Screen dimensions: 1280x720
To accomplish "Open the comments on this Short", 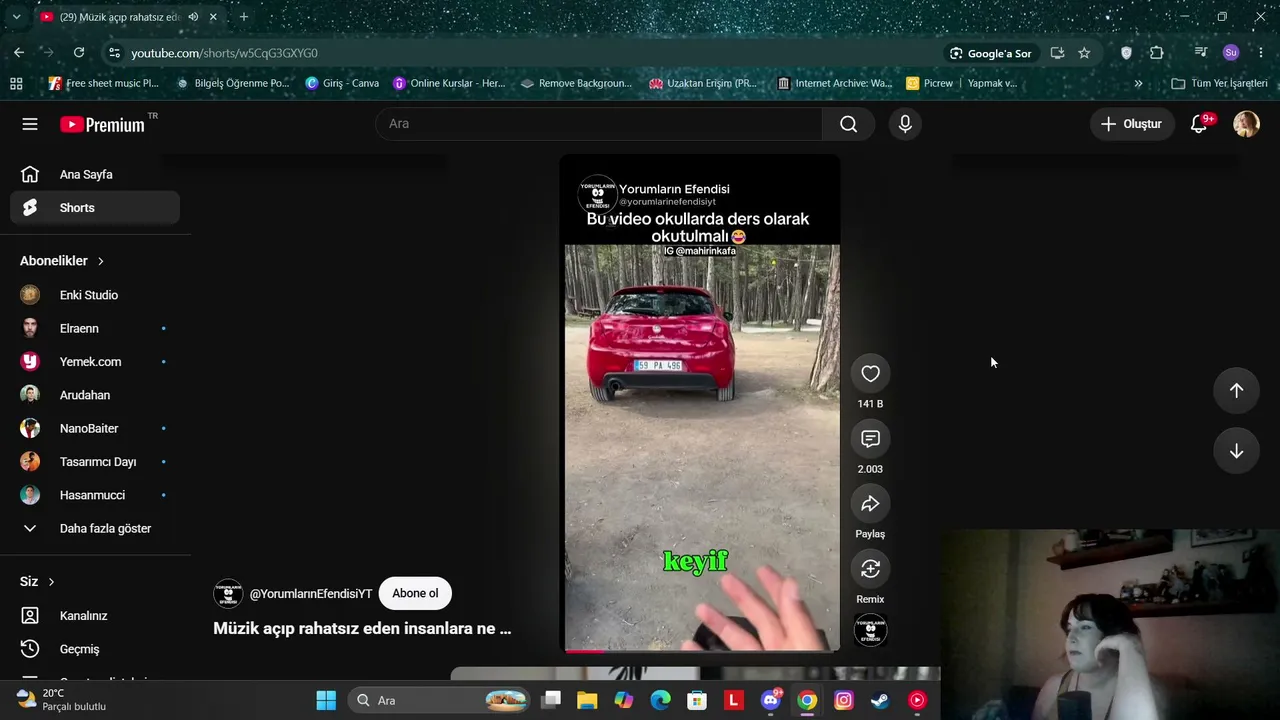I will click(870, 439).
